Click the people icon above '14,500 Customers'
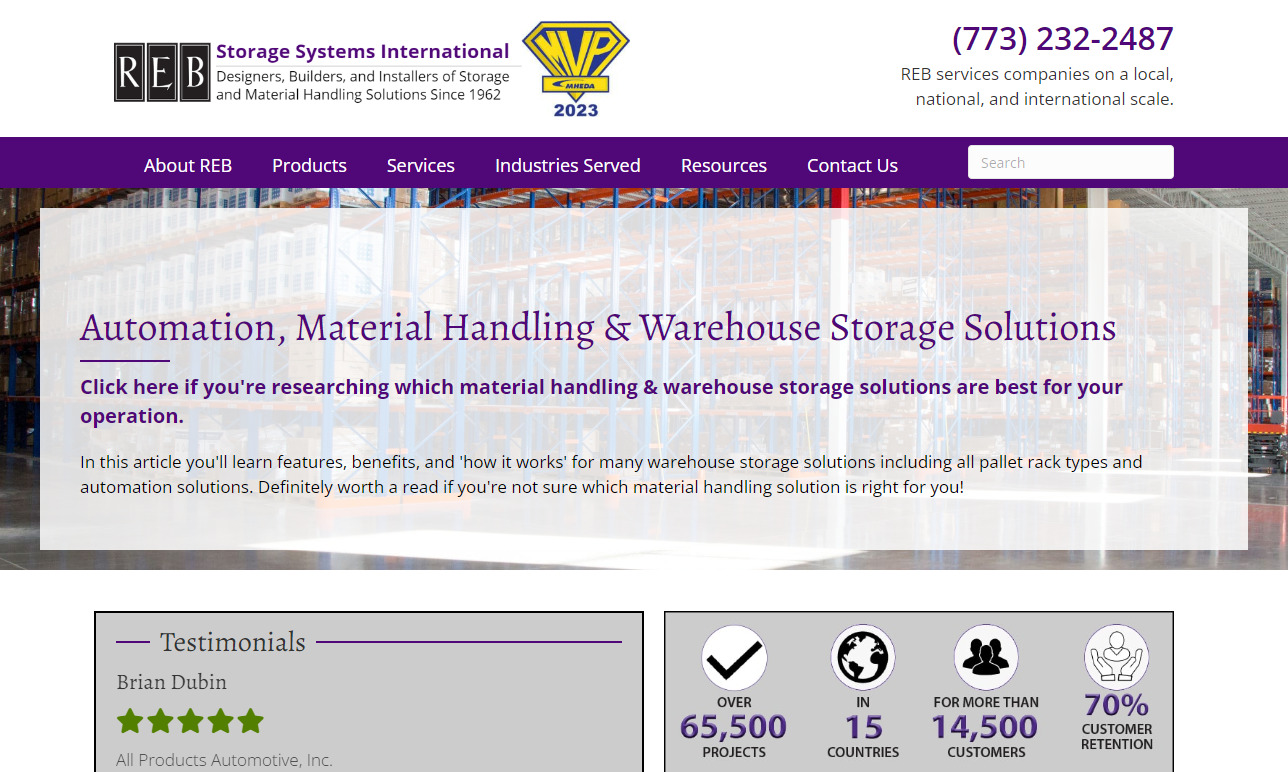The height and width of the screenshot is (772, 1288). click(x=985, y=657)
